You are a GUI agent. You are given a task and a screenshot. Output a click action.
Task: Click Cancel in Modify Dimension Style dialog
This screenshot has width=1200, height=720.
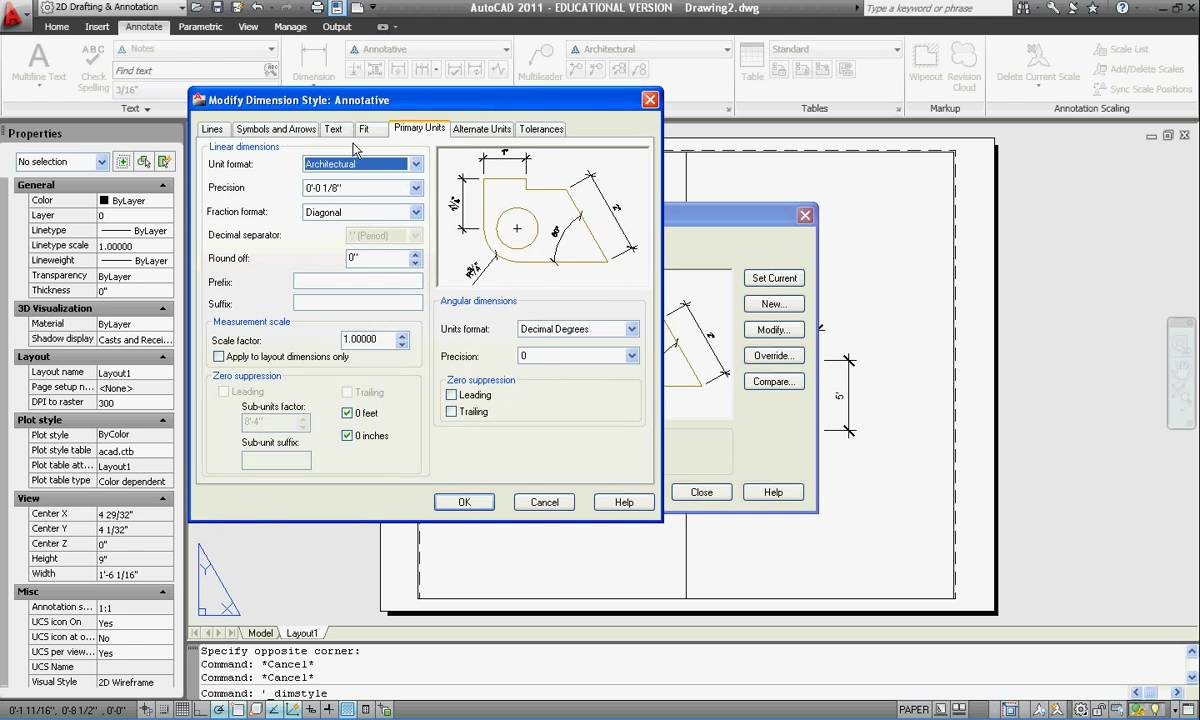pyautogui.click(x=544, y=502)
